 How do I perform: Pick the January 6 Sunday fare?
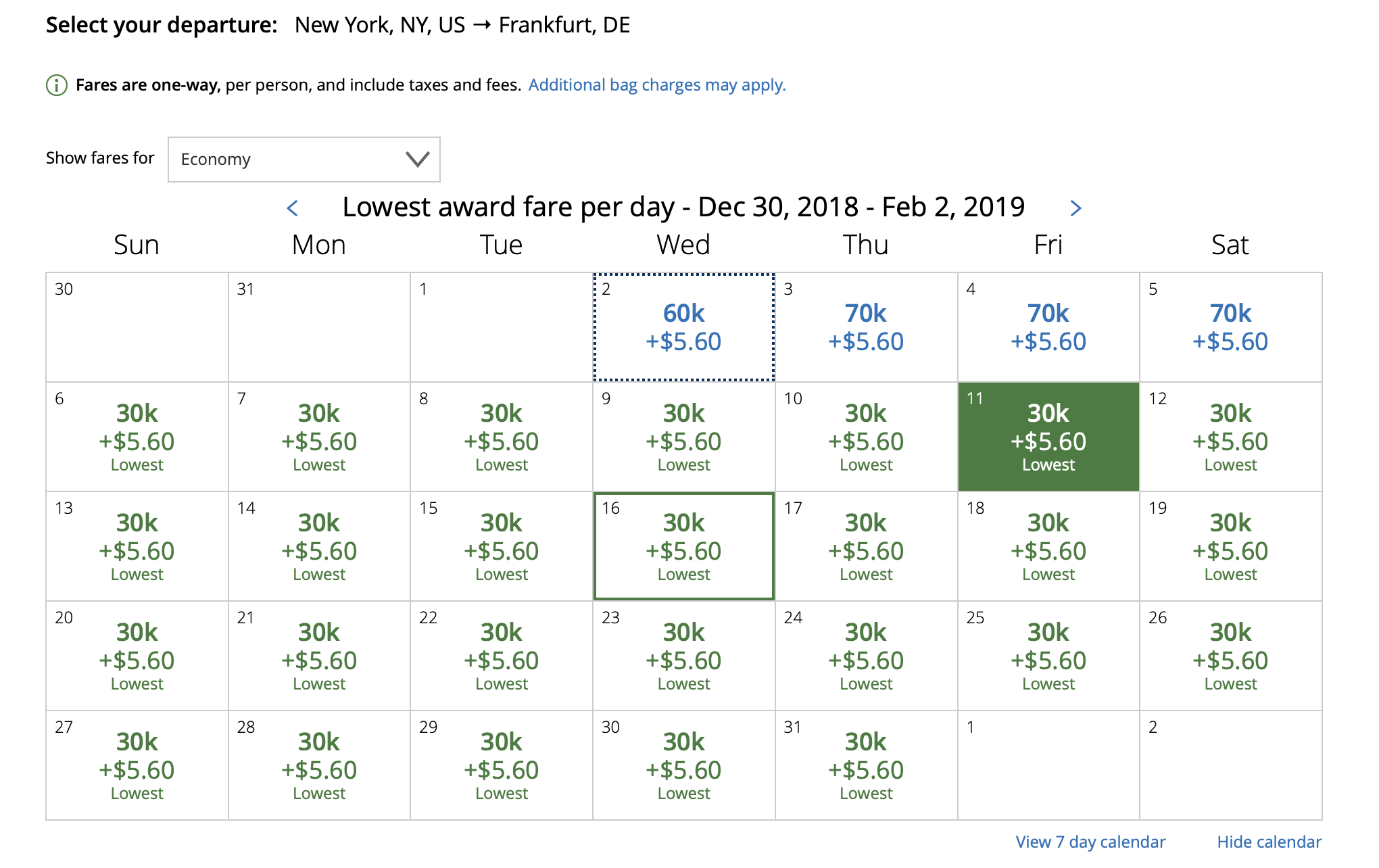click(x=137, y=437)
